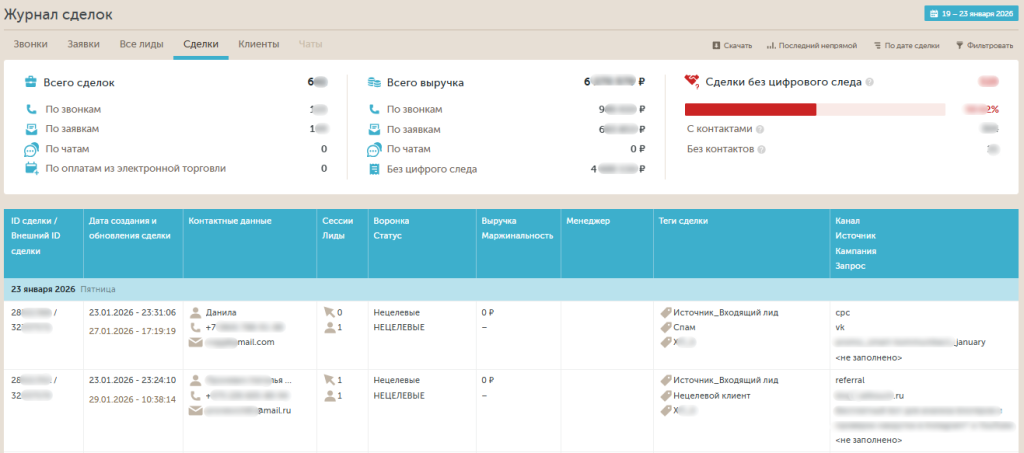
Task: Click the coins icon beside "Всего выручка"
Action: coord(374,82)
